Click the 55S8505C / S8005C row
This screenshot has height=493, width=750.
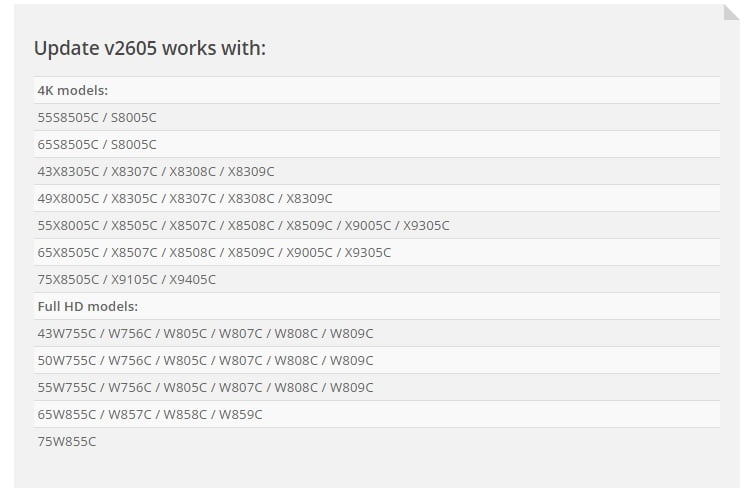[x=97, y=117]
